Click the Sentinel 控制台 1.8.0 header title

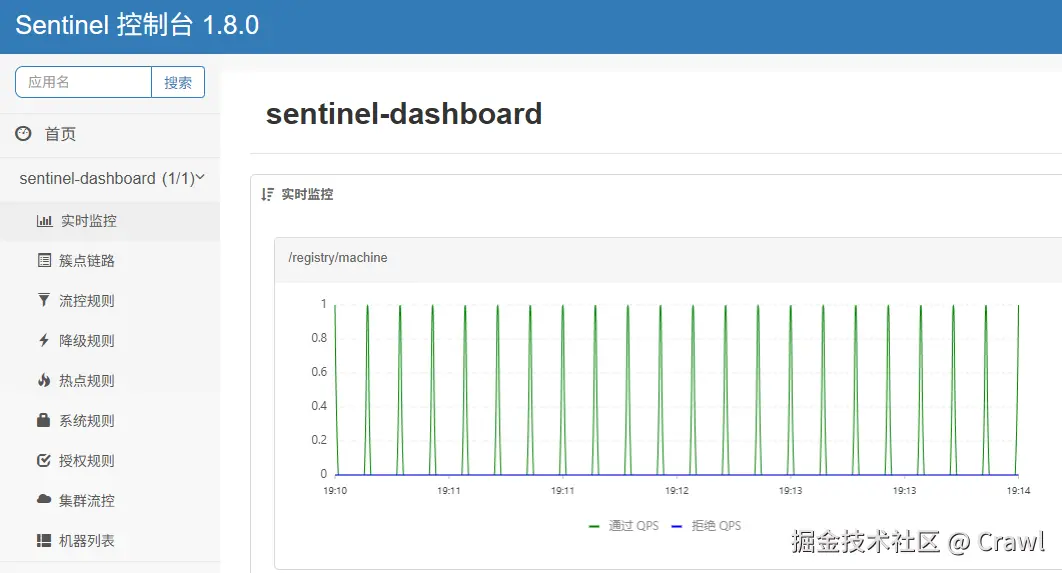click(x=137, y=26)
